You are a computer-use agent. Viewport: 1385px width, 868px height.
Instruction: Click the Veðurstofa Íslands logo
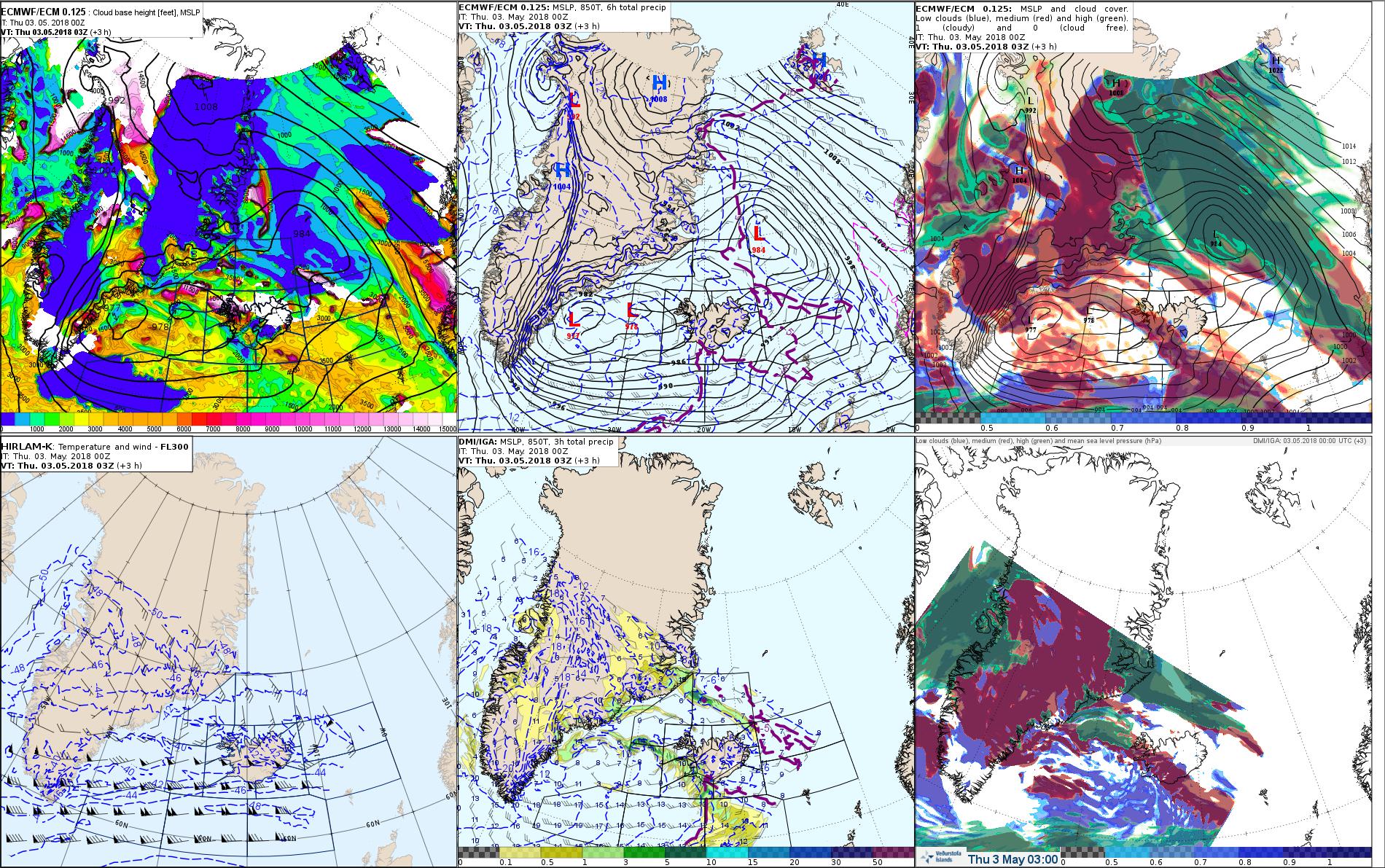coord(940,859)
